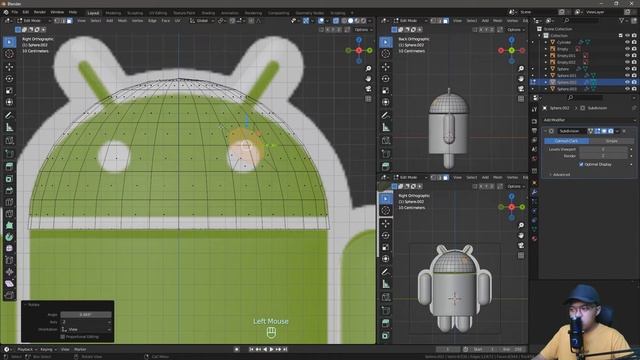Switch to solid shading mode in main viewport
Image resolution: width=640 pixels, height=360 pixels.
(351, 20)
